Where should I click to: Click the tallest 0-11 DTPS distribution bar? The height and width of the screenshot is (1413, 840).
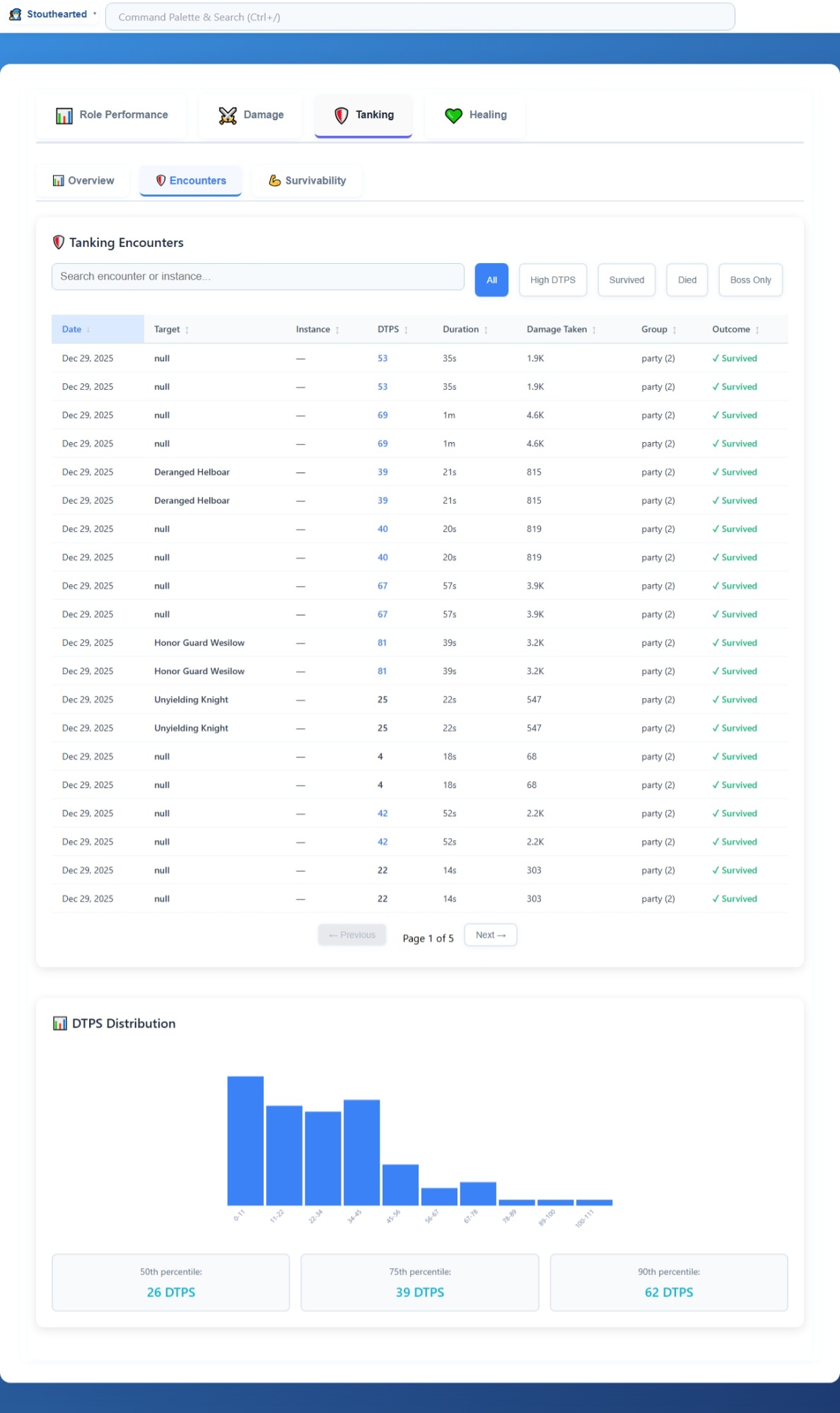(x=245, y=1140)
